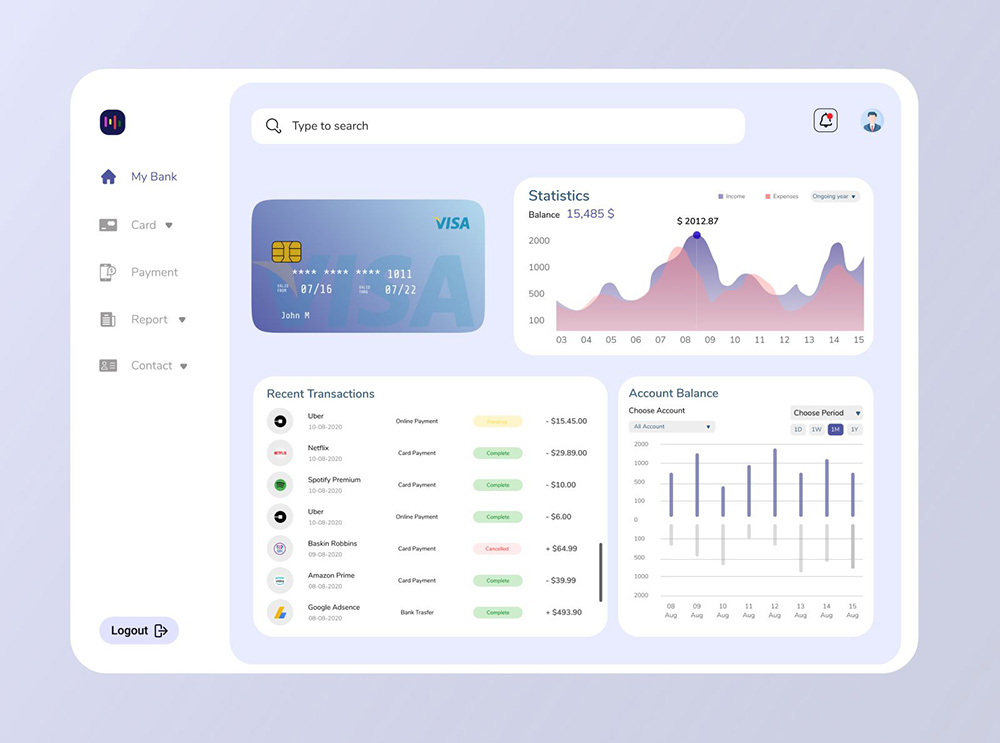Image resolution: width=1000 pixels, height=743 pixels.
Task: Click the Statistics heading
Action: click(x=559, y=195)
